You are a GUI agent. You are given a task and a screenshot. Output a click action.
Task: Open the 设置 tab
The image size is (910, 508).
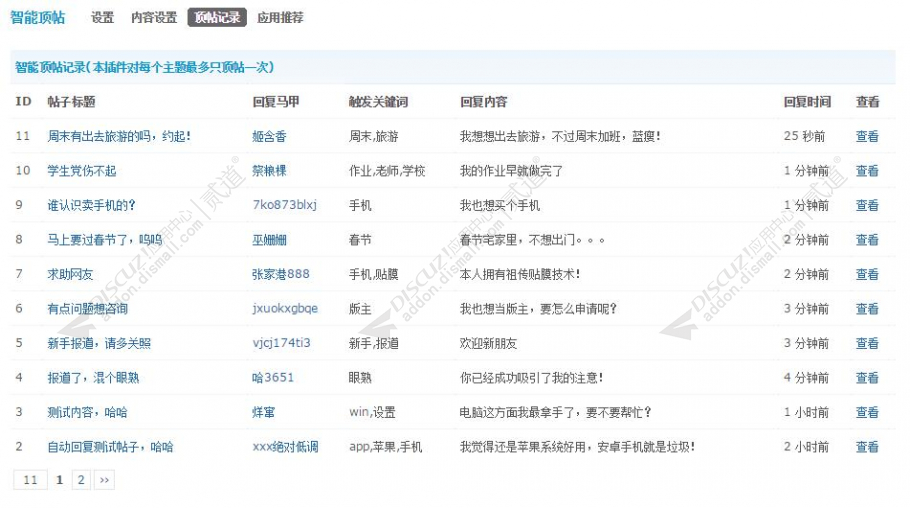click(102, 17)
